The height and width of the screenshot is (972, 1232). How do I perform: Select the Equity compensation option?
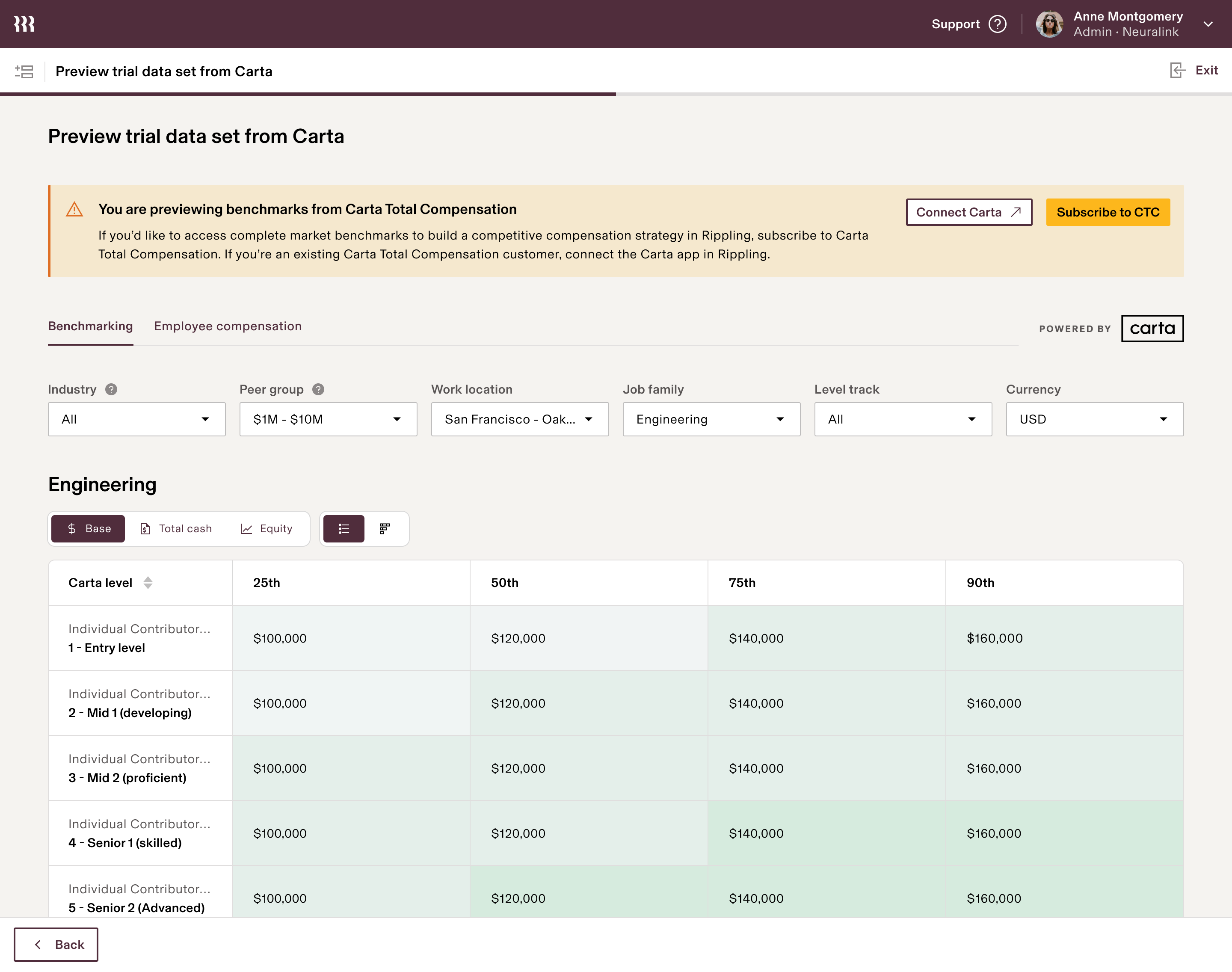tap(267, 529)
